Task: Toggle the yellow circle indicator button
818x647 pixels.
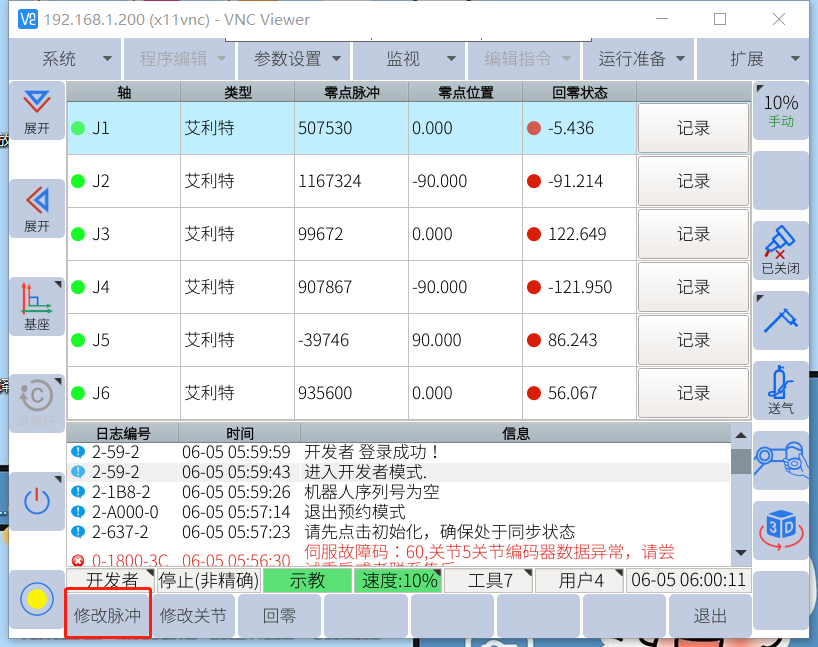Action: (x=37, y=599)
